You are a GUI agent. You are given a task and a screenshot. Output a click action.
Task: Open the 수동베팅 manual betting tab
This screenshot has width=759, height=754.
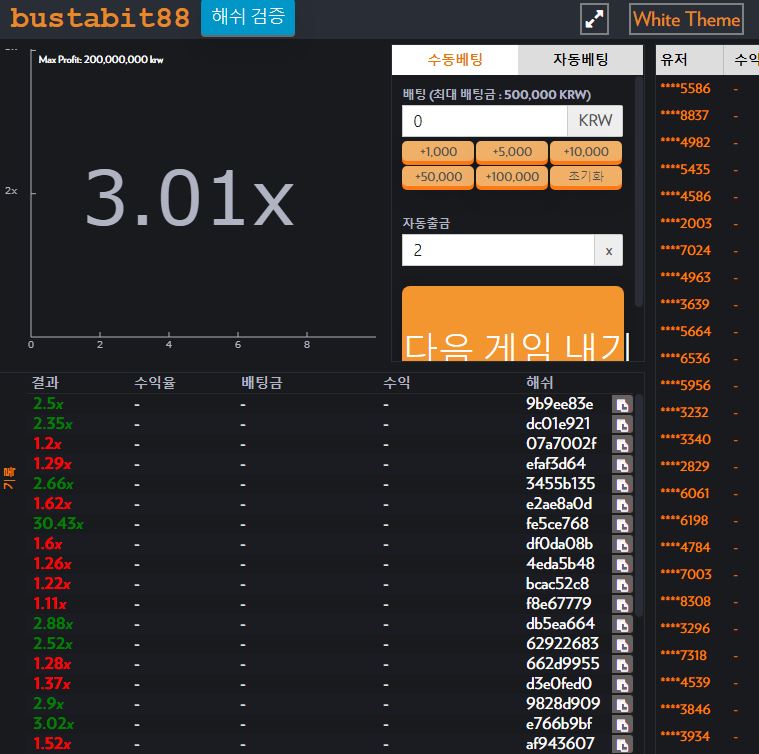click(455, 60)
